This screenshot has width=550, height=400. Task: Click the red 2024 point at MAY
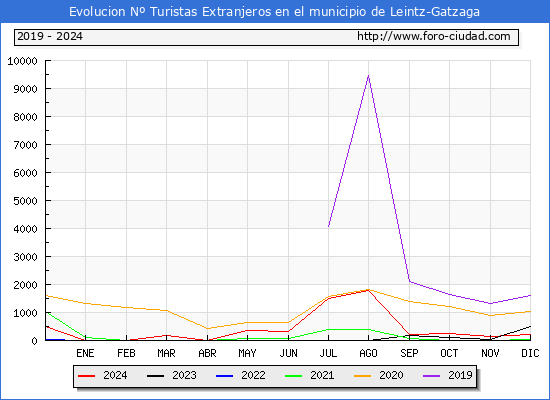click(x=247, y=330)
